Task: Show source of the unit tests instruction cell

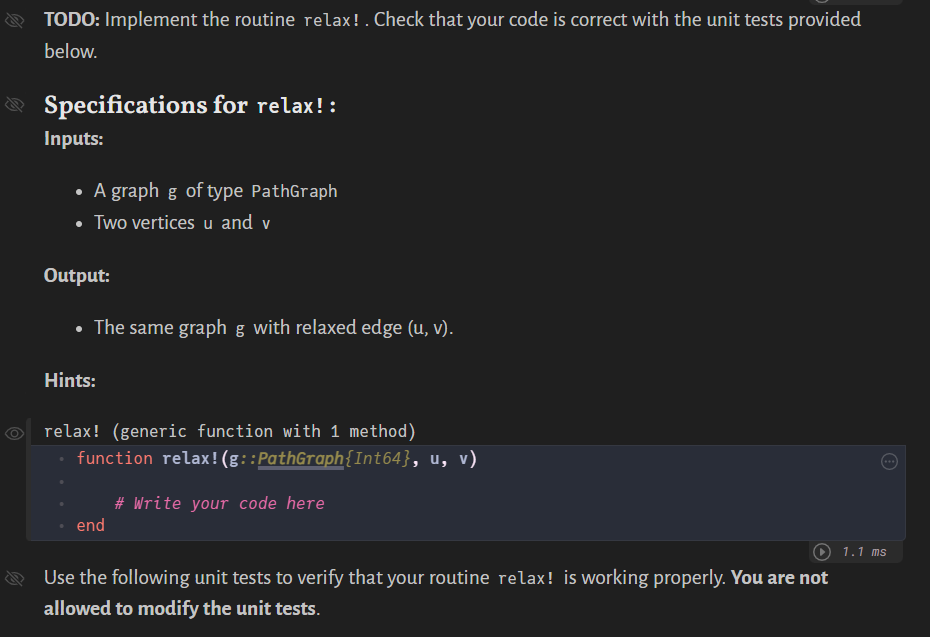Action: pyautogui.click(x=14, y=578)
